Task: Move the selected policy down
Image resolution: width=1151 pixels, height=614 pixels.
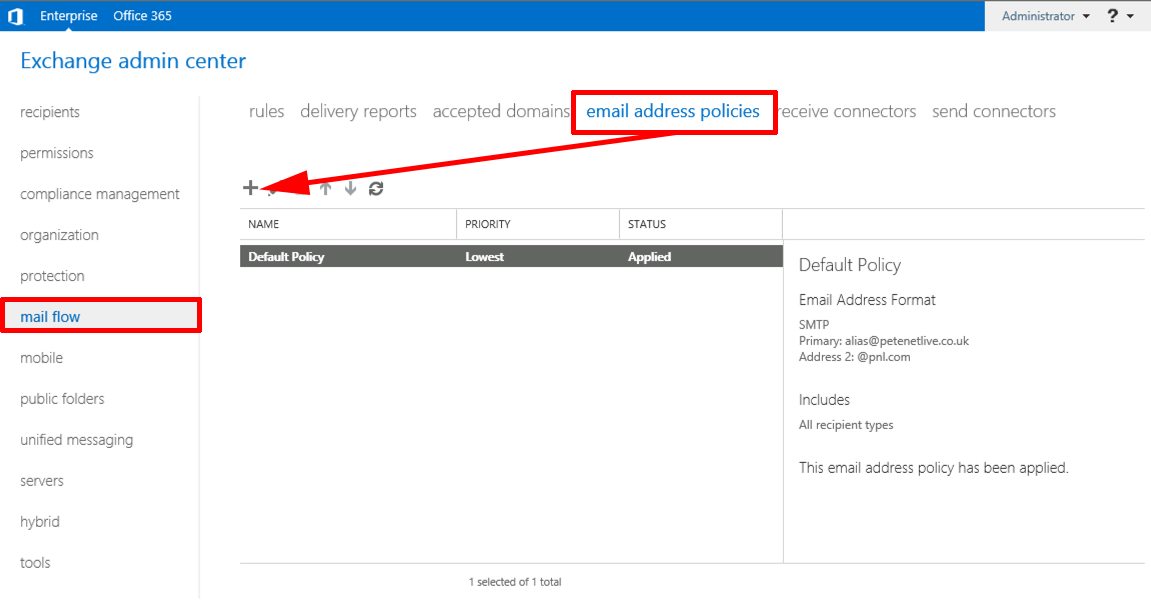Action: (349, 187)
